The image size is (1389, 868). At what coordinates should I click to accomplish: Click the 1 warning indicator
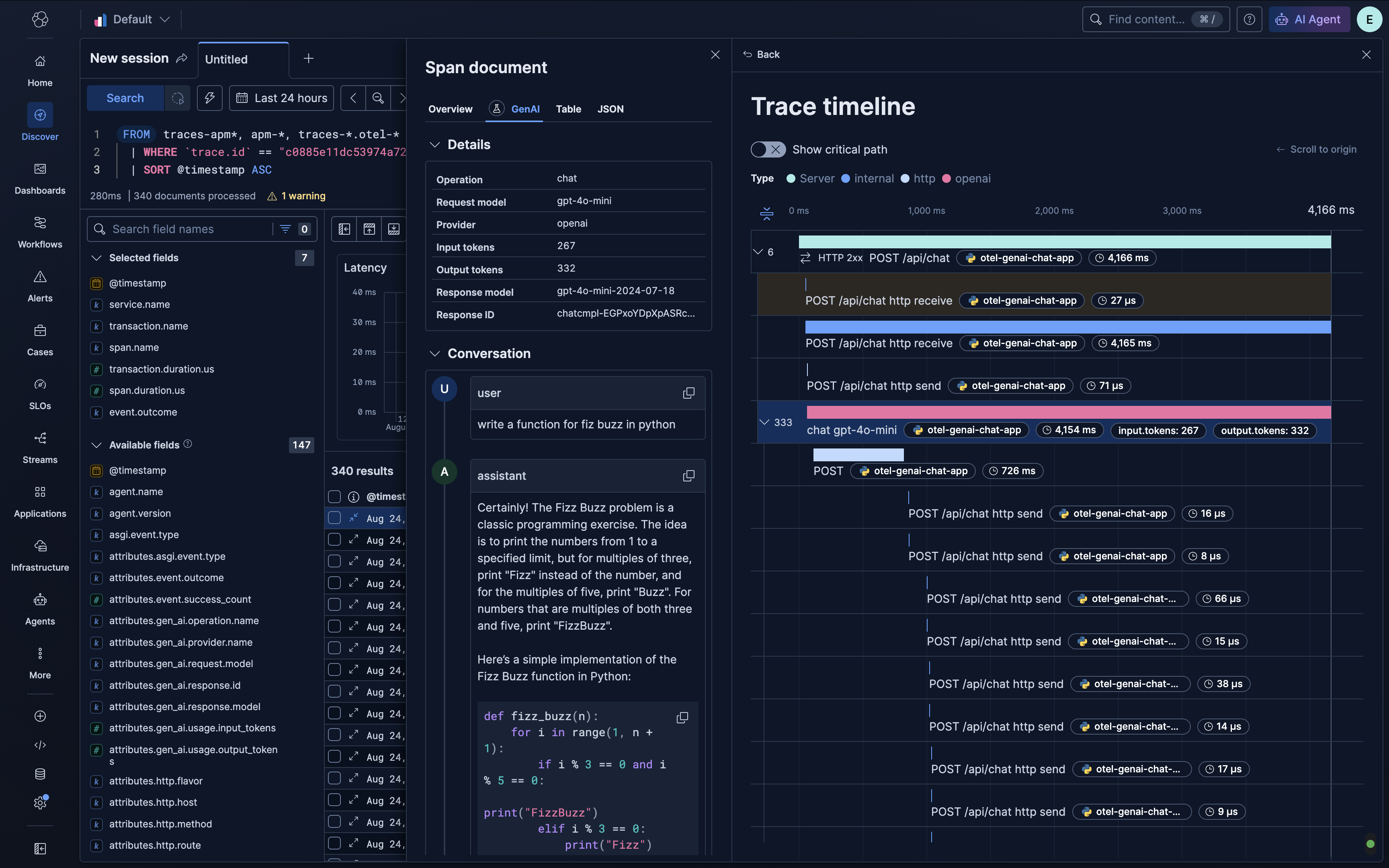click(297, 197)
